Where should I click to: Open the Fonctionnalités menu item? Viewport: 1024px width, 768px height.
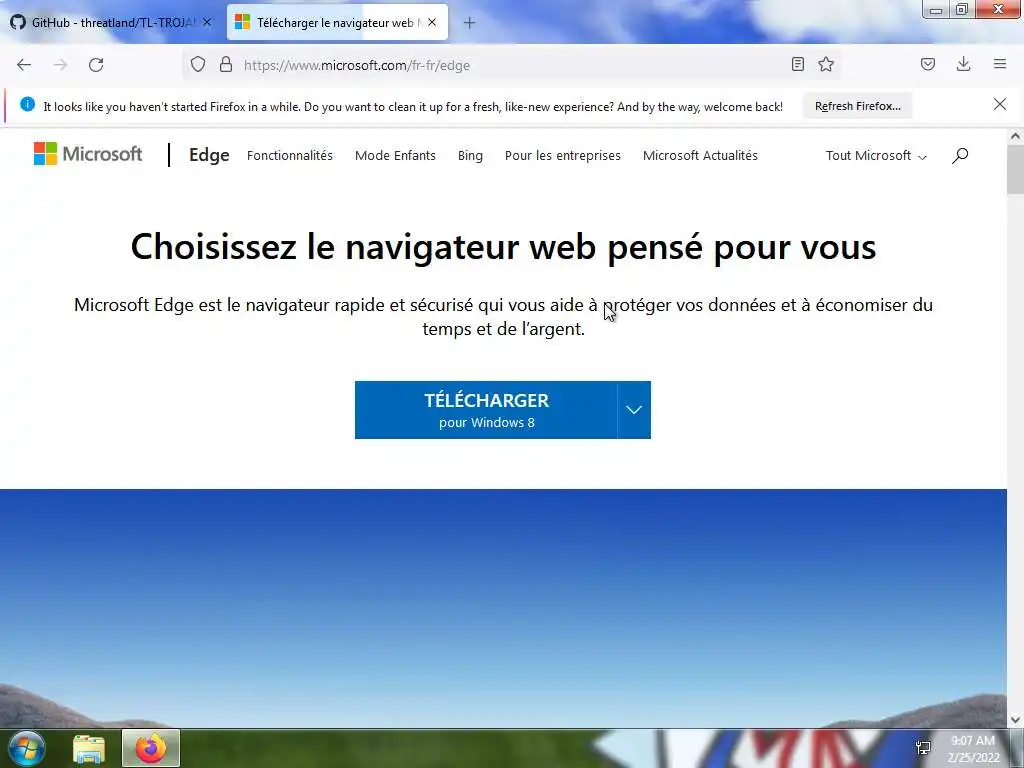[290, 155]
